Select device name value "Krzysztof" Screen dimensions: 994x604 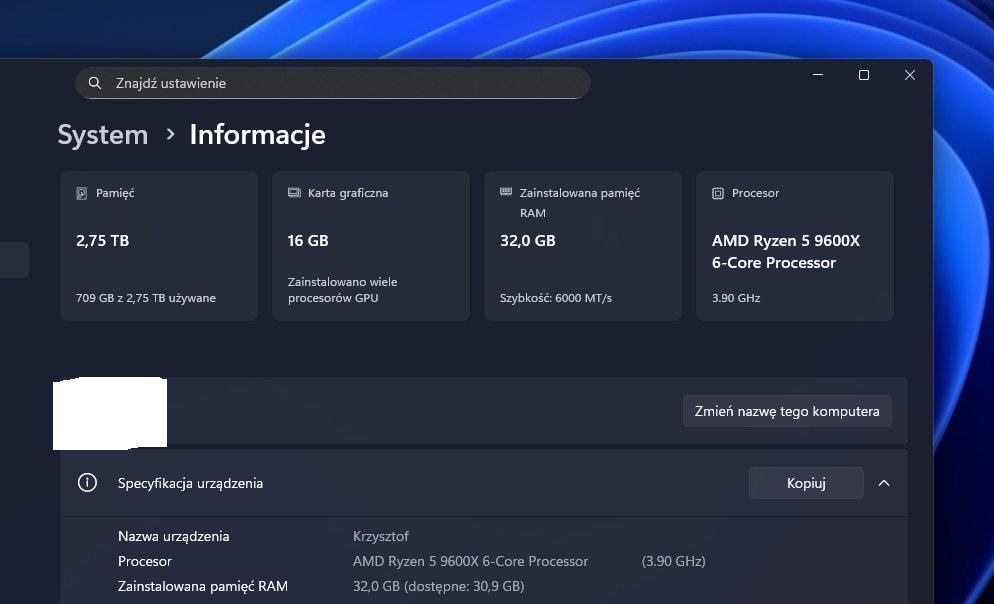380,536
